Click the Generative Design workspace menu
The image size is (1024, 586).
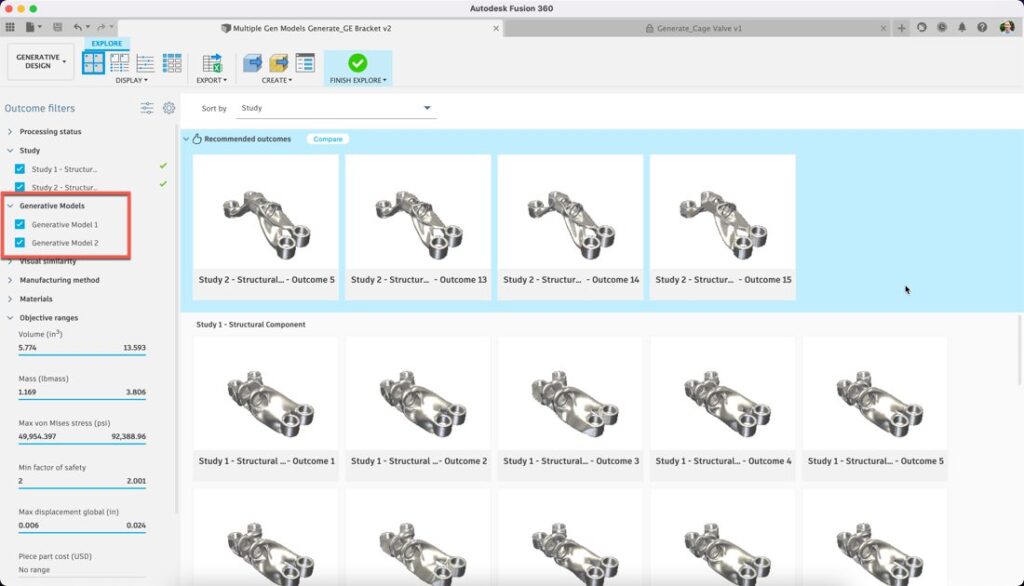point(39,62)
